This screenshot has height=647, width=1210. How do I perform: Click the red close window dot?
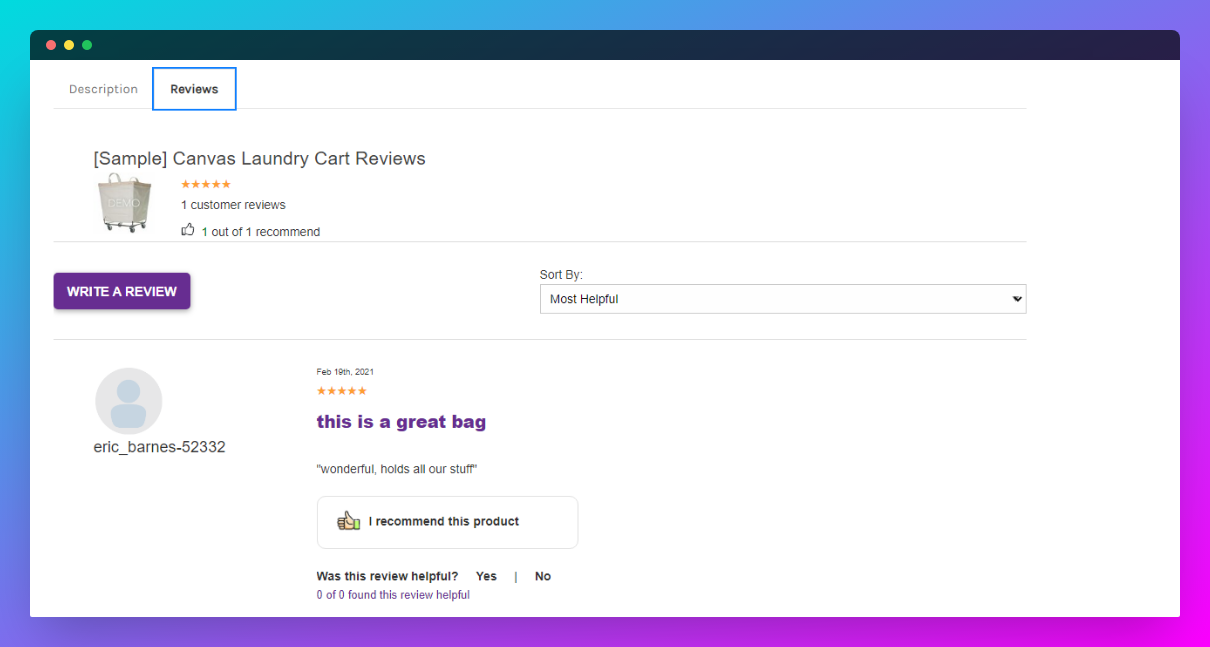coord(51,45)
